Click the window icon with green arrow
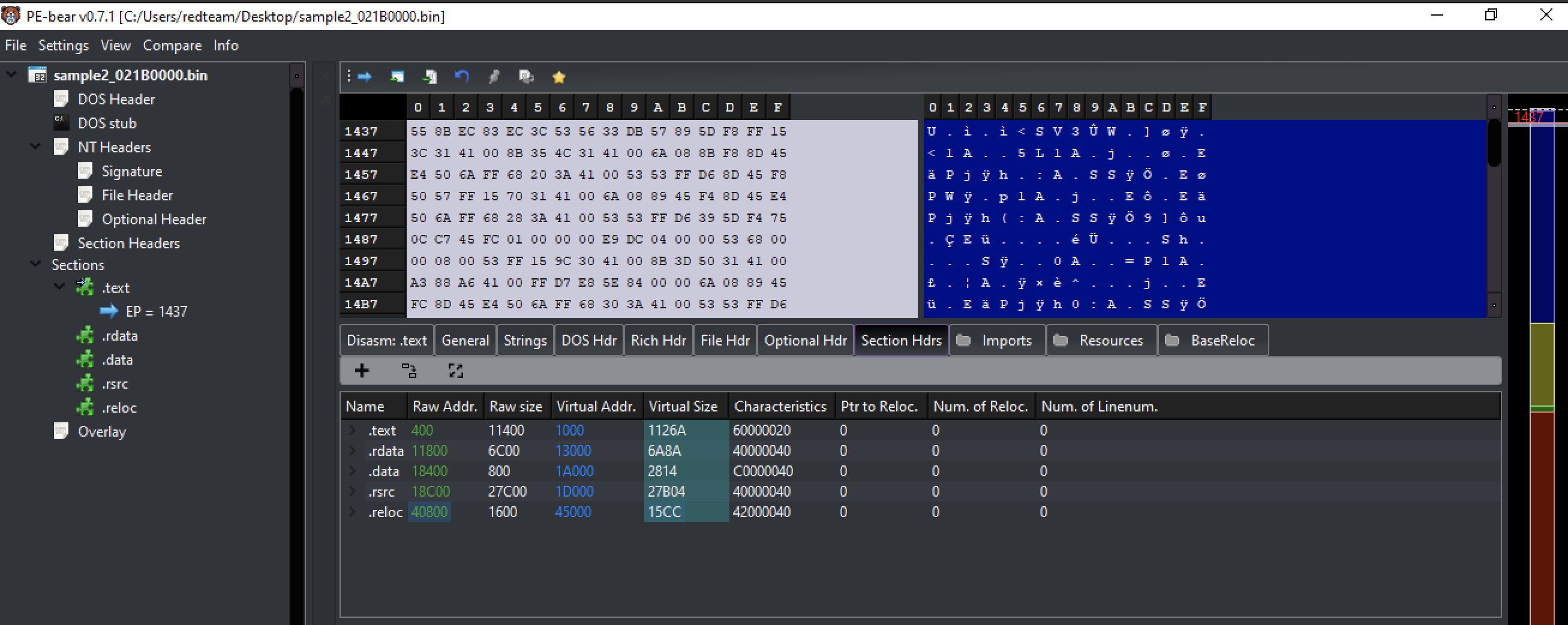Viewport: 1568px width, 625px height. pyautogui.click(x=397, y=77)
